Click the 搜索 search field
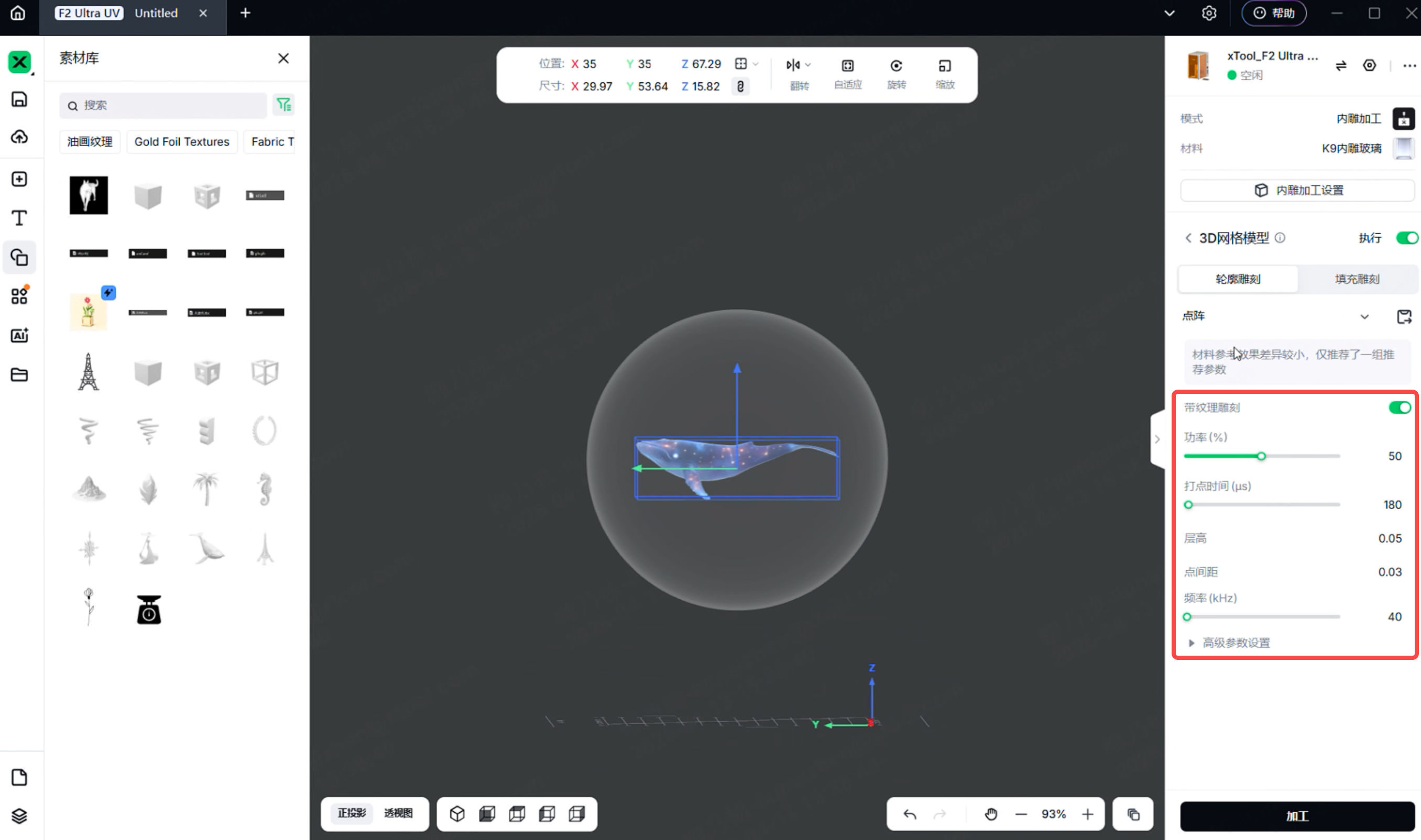 click(x=163, y=105)
